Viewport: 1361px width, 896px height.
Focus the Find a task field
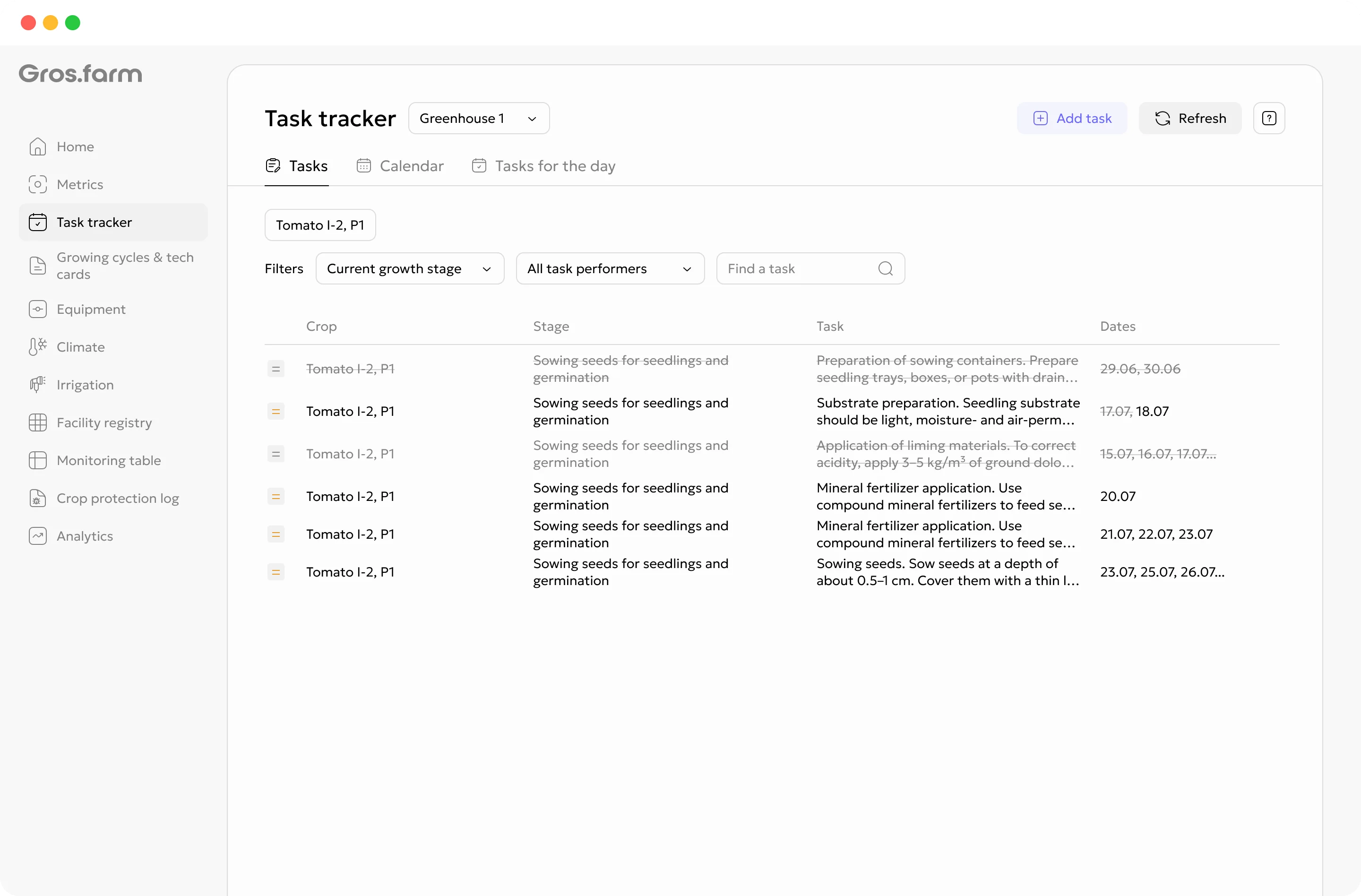(810, 269)
